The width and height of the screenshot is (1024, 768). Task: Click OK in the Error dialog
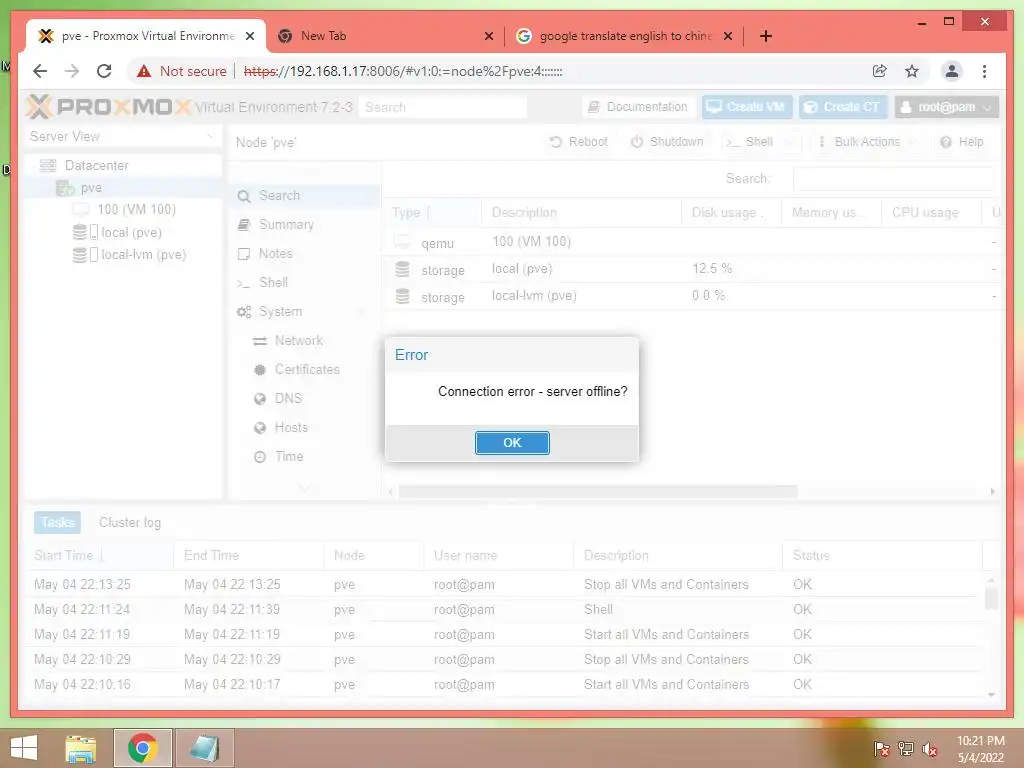tap(512, 443)
